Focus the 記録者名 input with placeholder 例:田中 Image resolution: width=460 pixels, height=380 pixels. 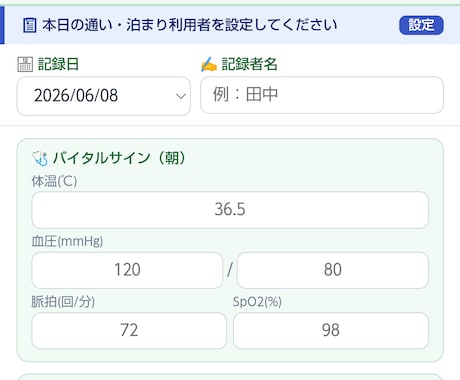322,95
